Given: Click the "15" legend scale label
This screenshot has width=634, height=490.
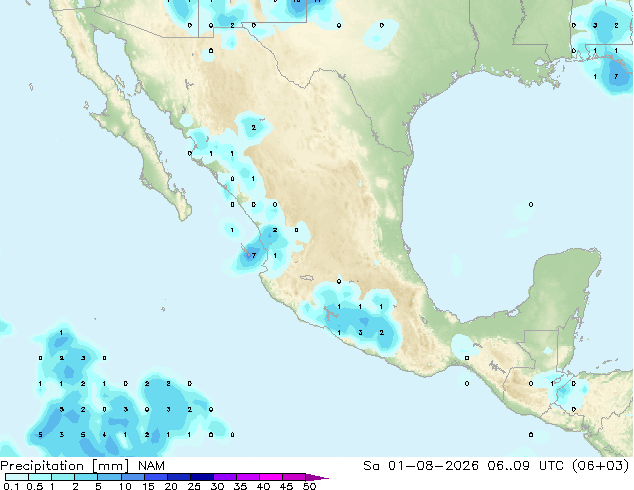Looking at the screenshot, I should pyautogui.click(x=148, y=486).
